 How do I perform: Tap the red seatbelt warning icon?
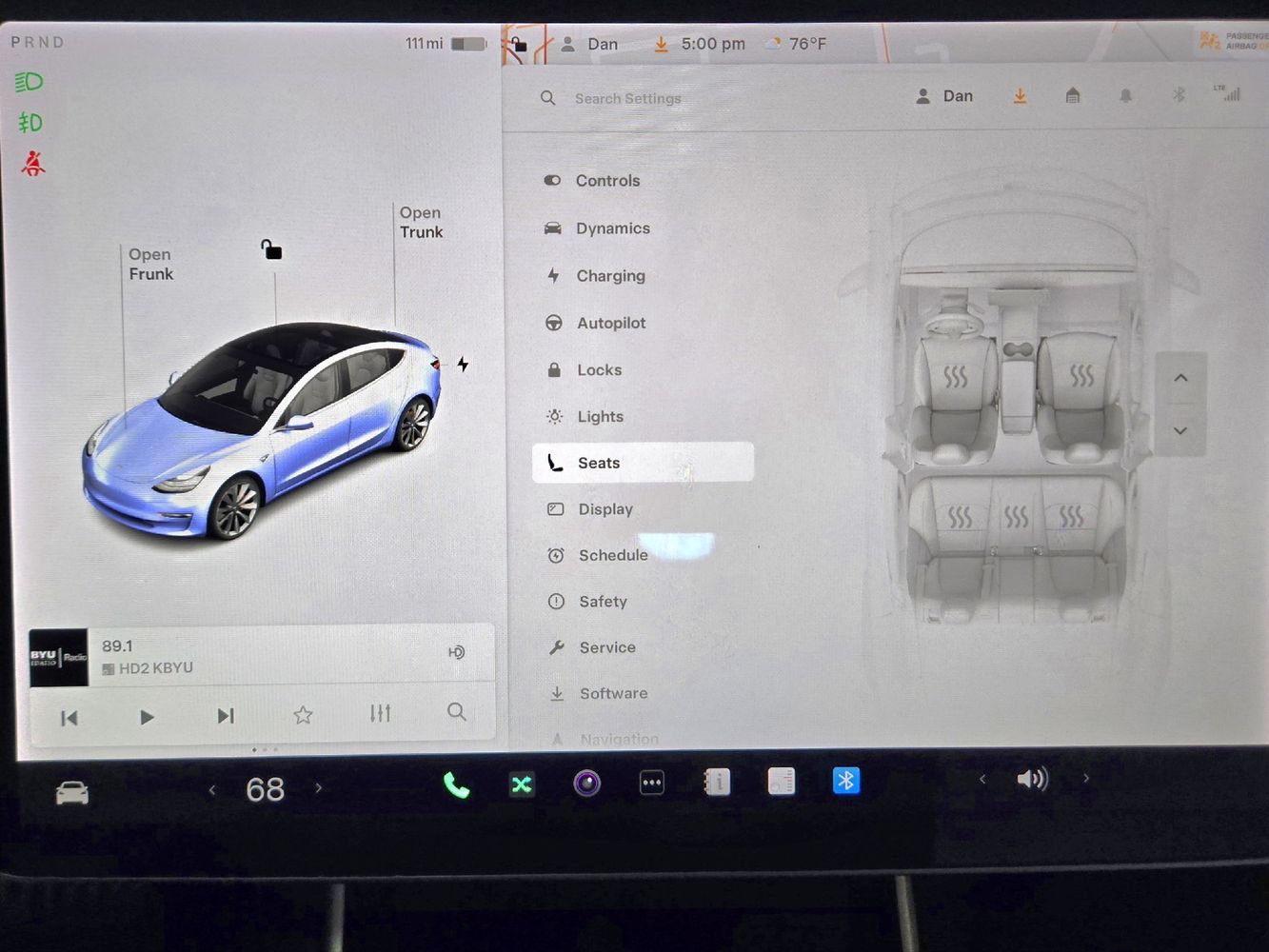click(33, 163)
